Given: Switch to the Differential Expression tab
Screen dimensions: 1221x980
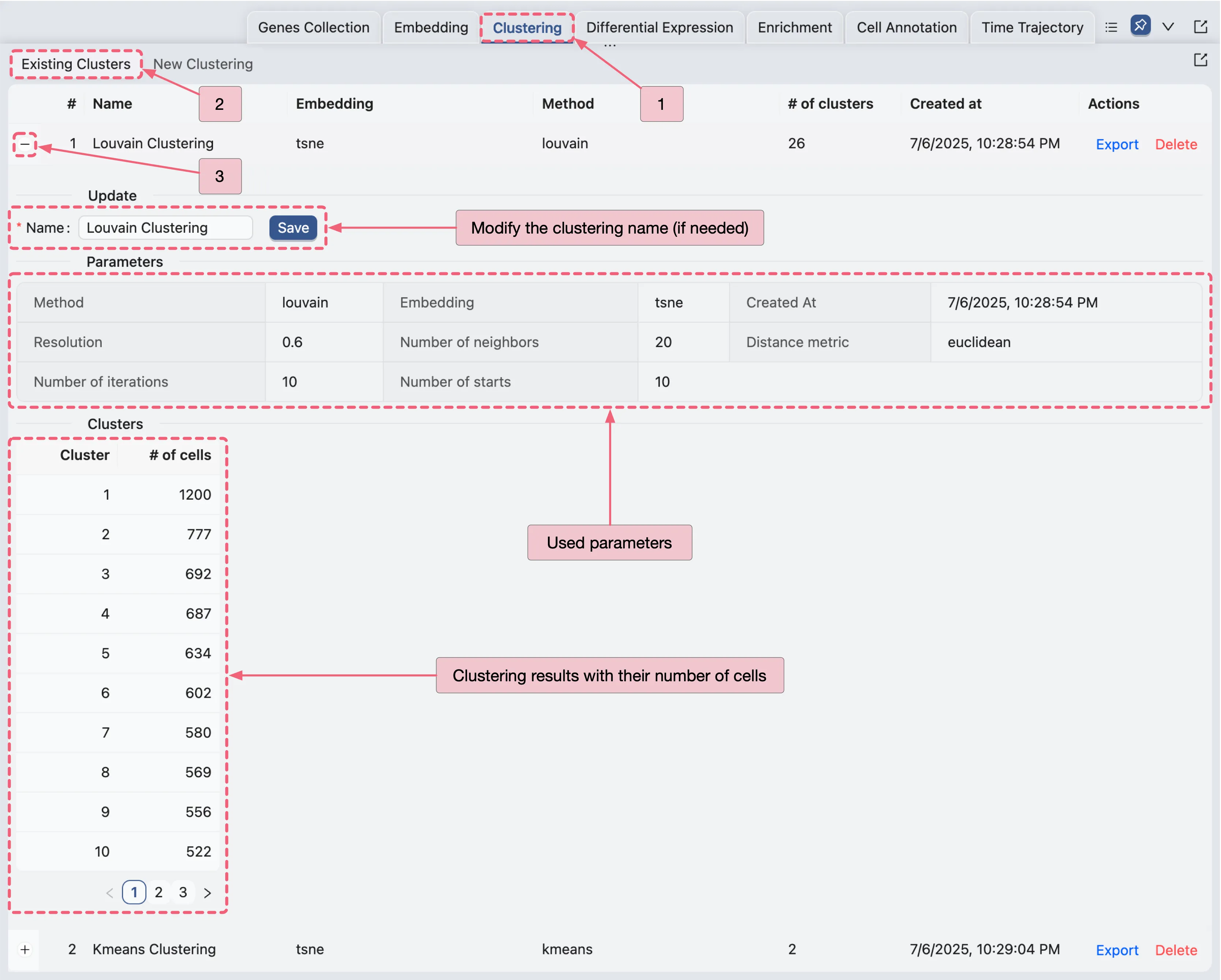Looking at the screenshot, I should coord(659,28).
